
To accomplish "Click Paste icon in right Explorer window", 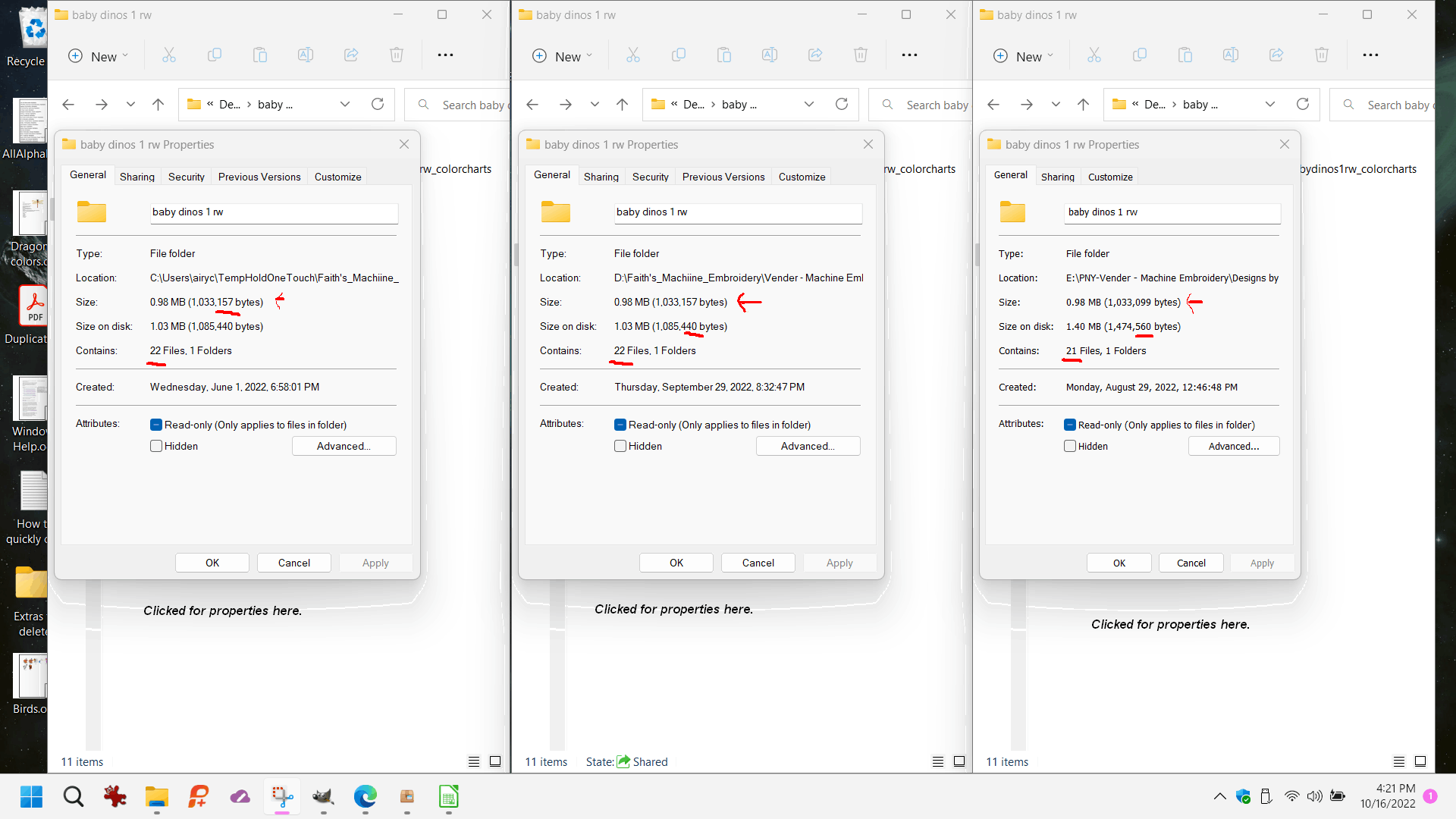I will coord(1185,55).
